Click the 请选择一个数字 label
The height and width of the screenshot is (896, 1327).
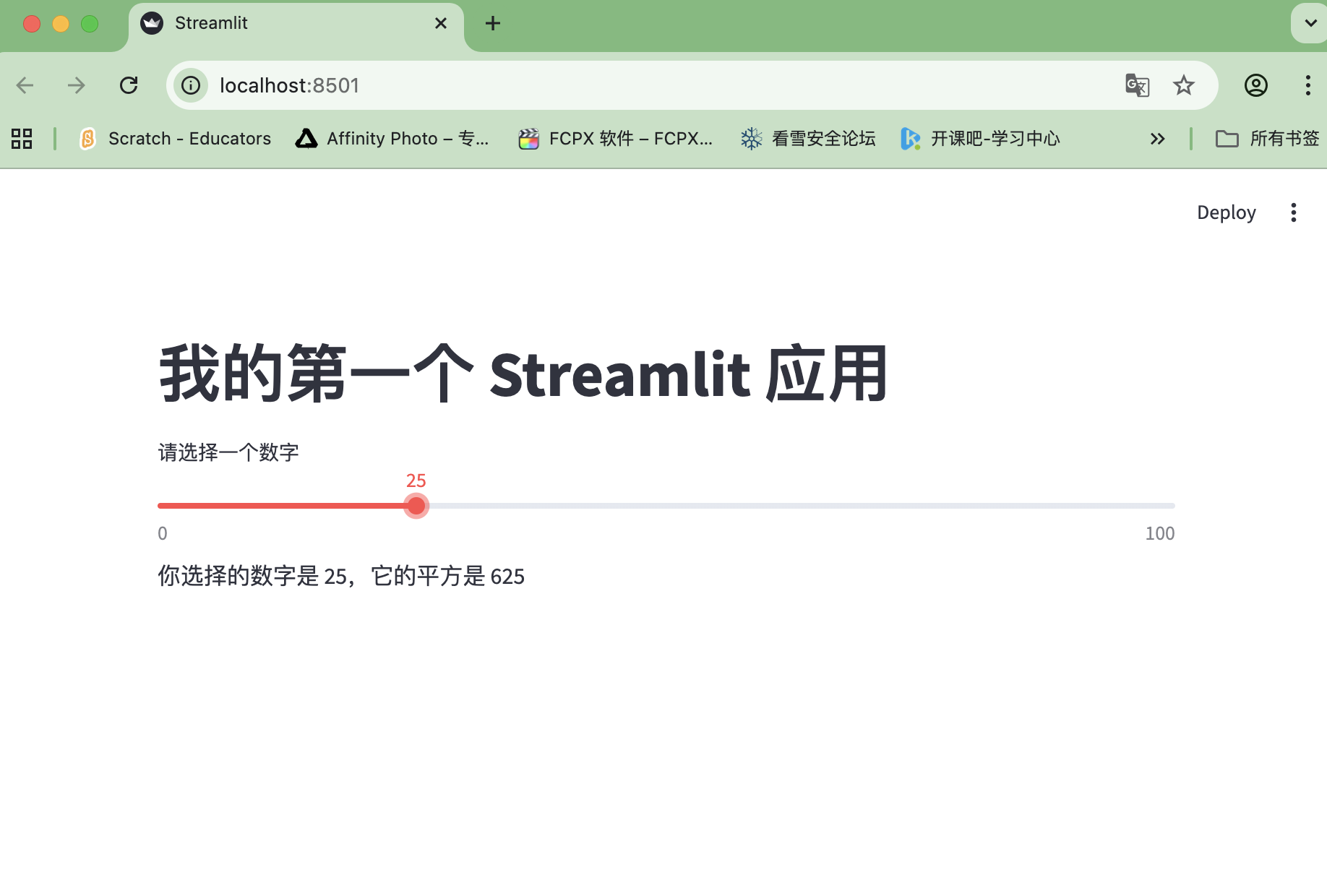pos(228,452)
